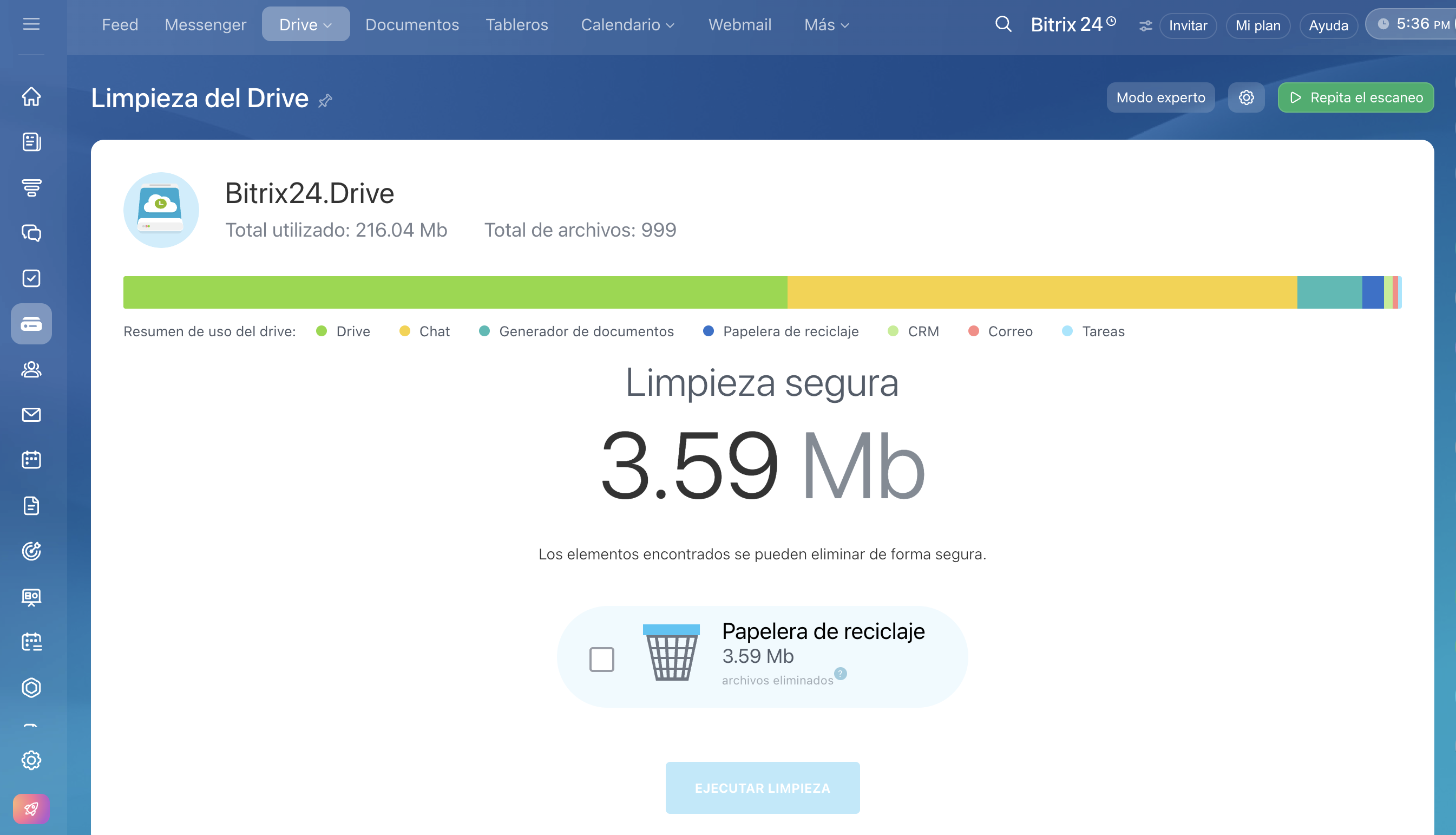1456x835 pixels.
Task: Click the Modo experto button
Action: point(1160,97)
